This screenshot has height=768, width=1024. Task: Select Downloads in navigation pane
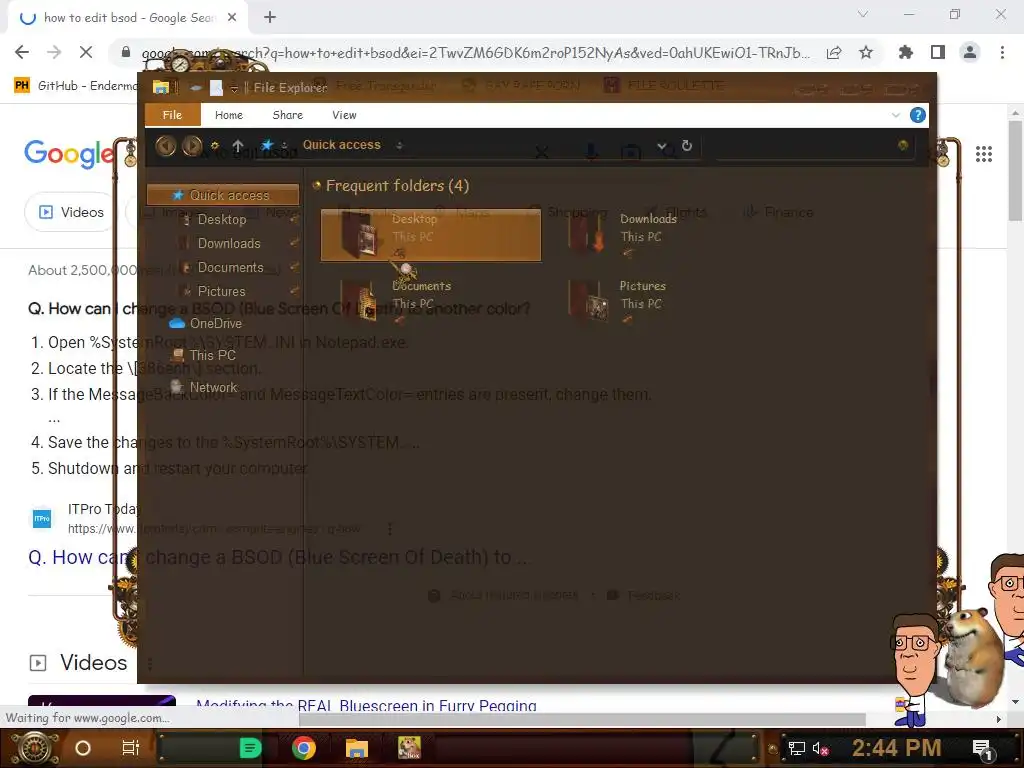click(229, 244)
